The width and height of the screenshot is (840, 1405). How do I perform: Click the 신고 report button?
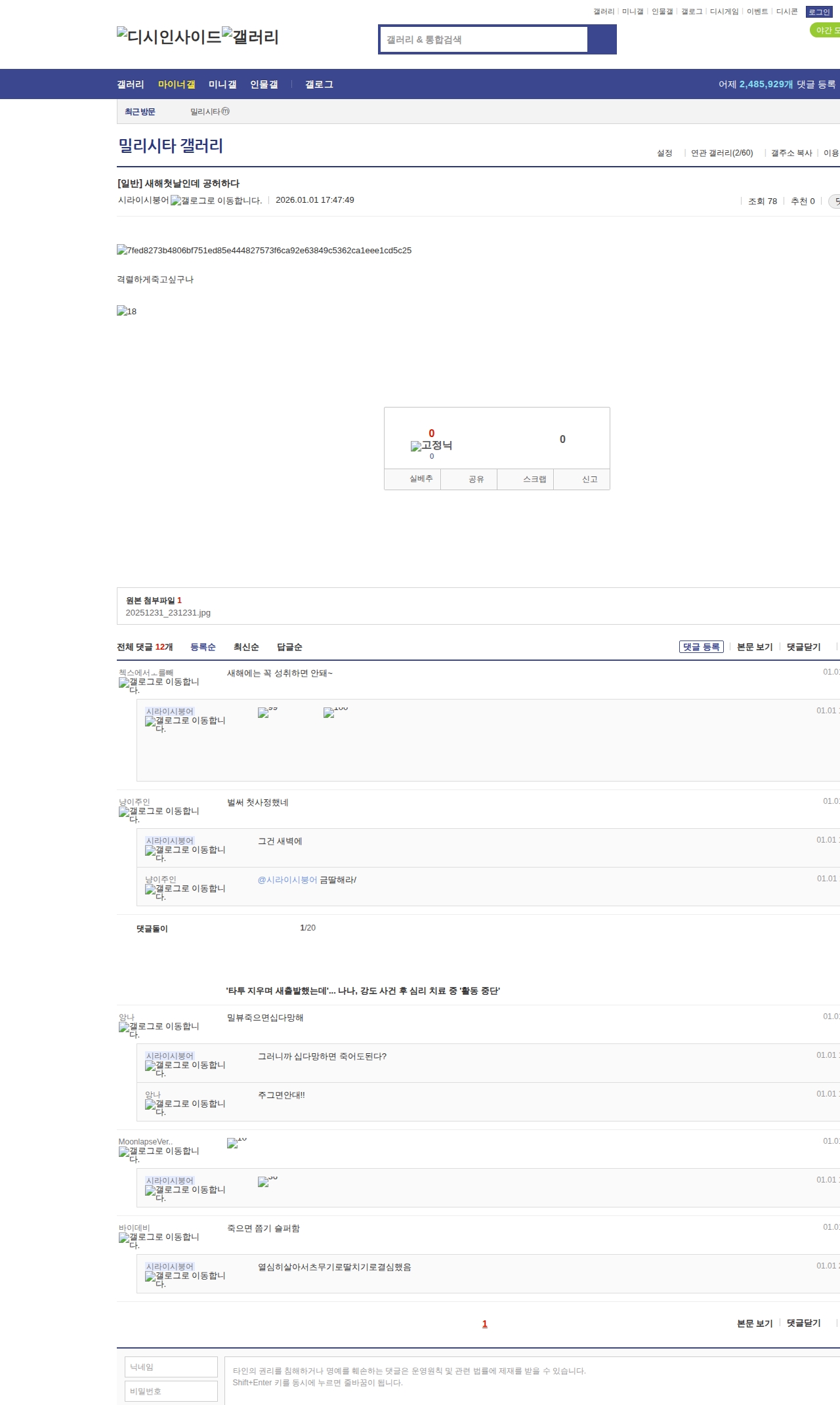(x=589, y=479)
